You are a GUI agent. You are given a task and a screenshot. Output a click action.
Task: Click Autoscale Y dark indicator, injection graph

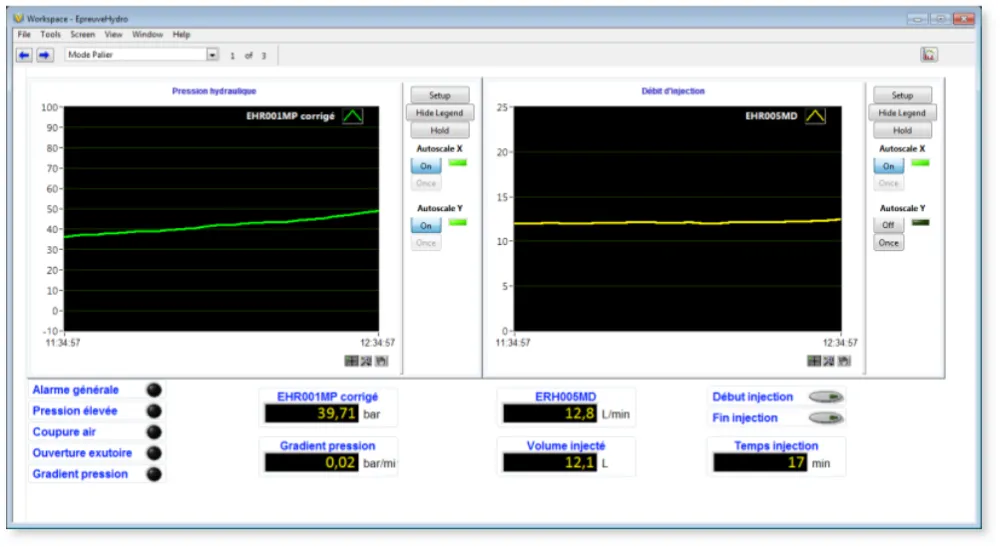[920, 222]
